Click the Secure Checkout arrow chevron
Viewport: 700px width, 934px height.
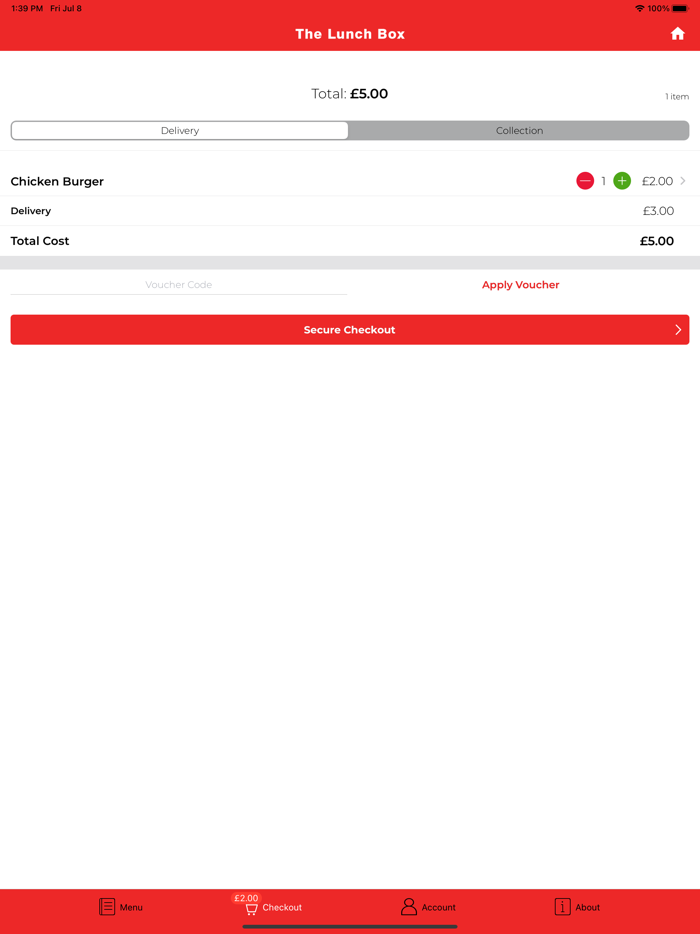[678, 329]
